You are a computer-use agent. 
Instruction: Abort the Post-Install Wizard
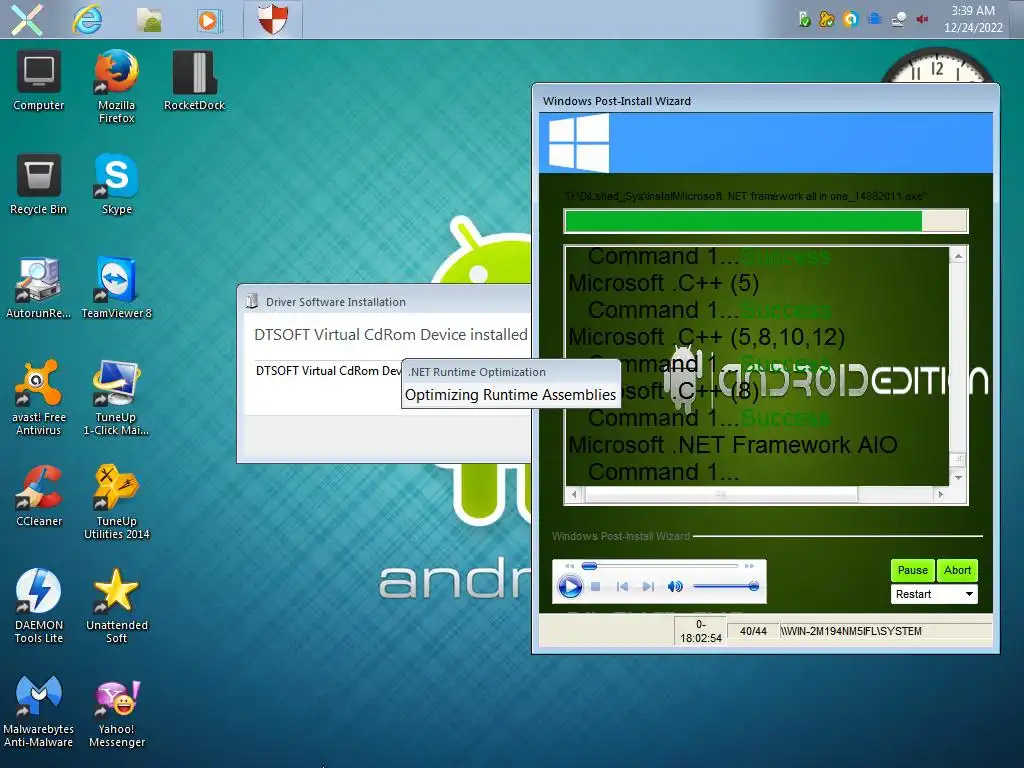tap(957, 570)
